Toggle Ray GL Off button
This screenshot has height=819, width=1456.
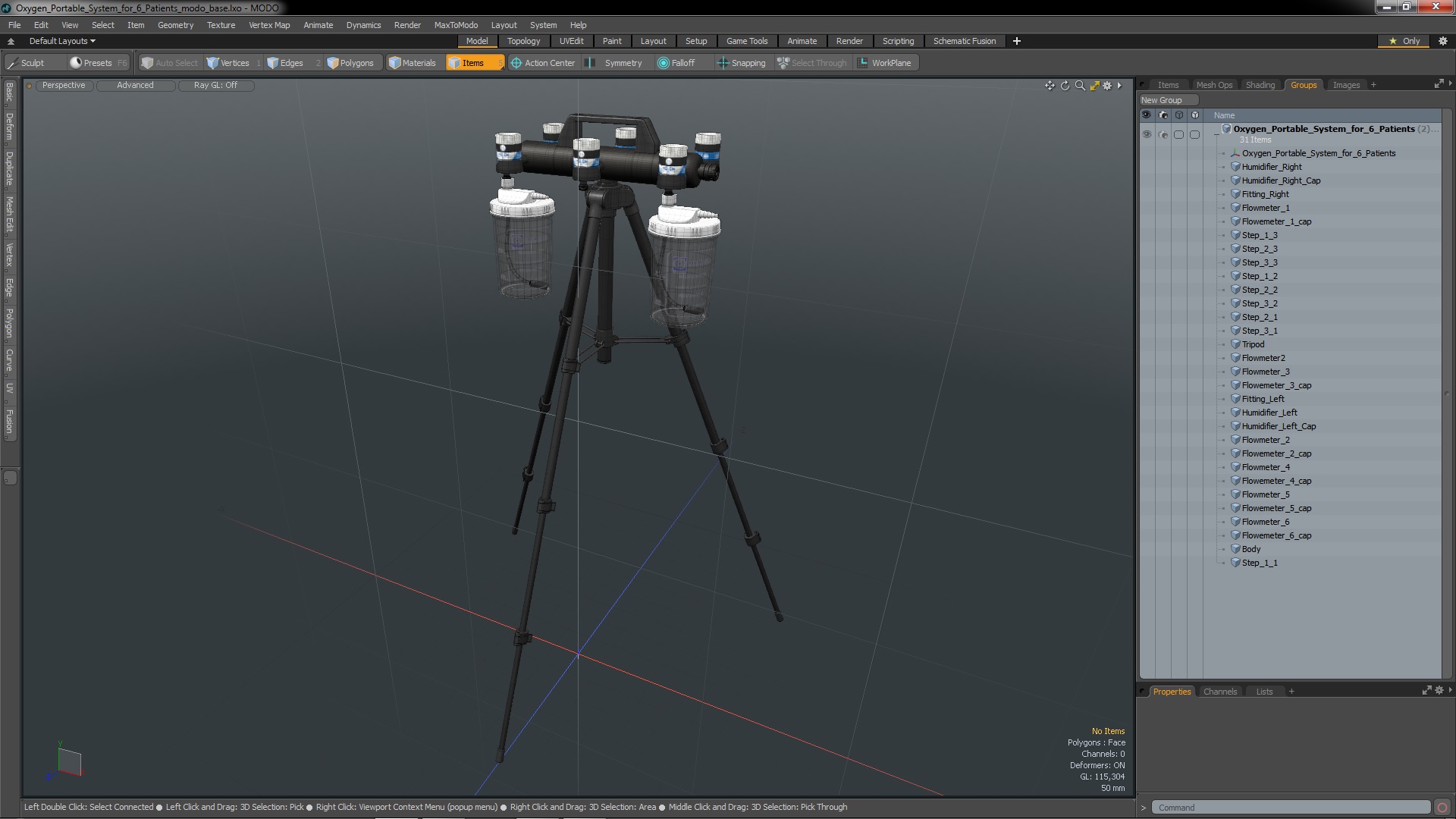215,85
